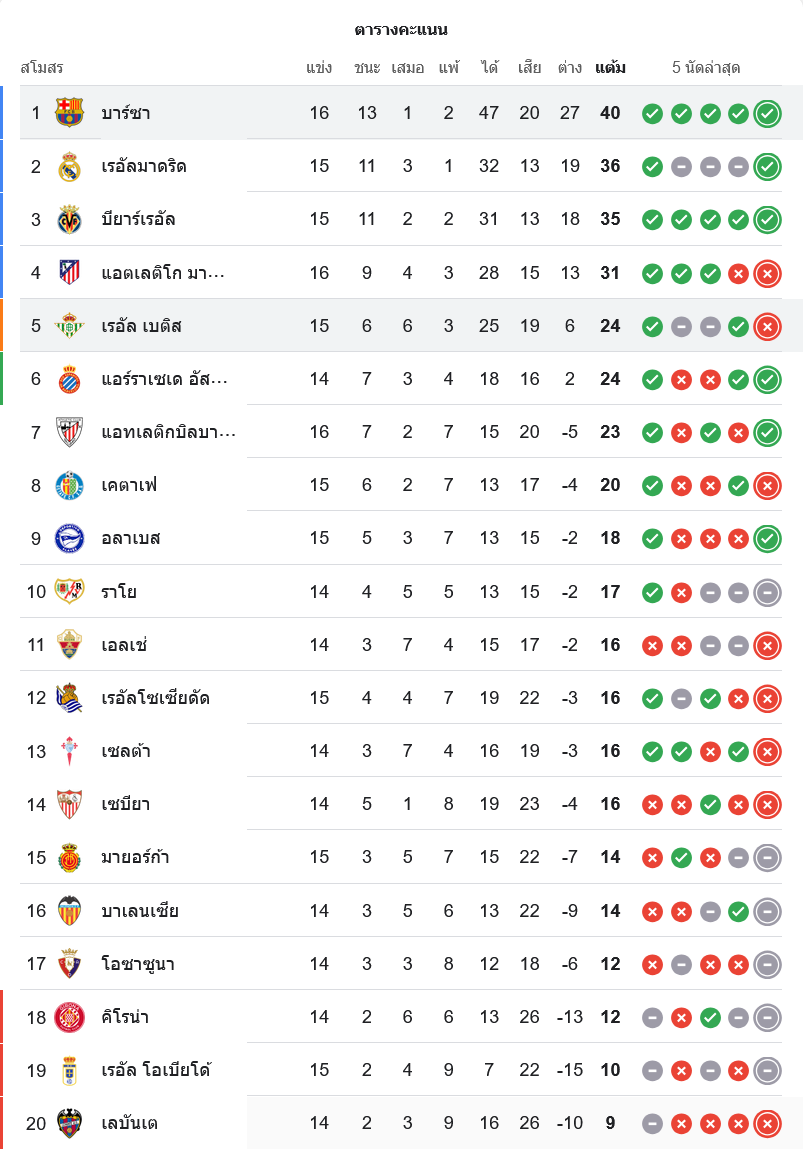Screen dimensions: 803x1164
Task: Click the Barcelona club crest icon
Action: pos(69,113)
